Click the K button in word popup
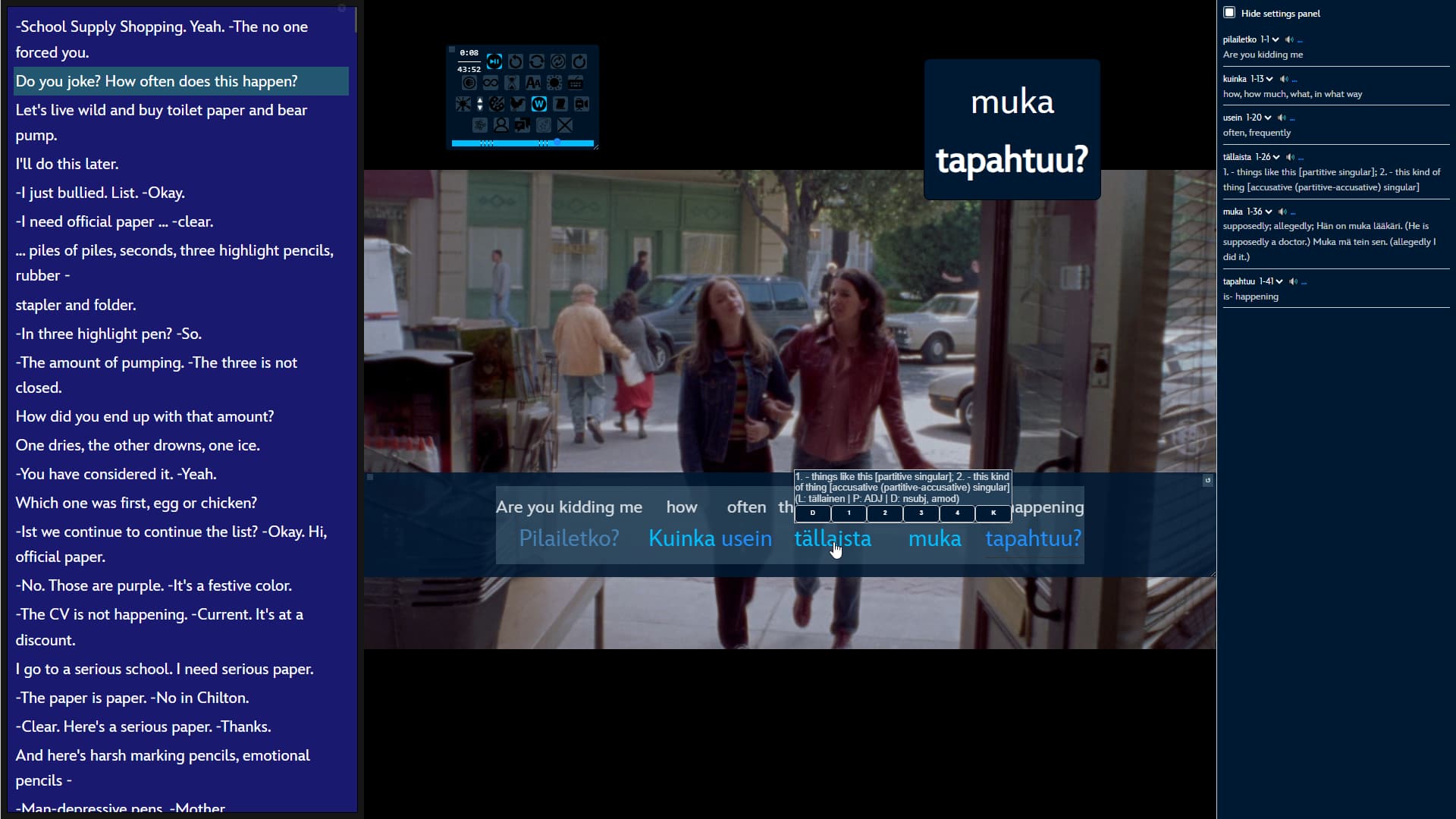The image size is (1456, 819). 993,513
